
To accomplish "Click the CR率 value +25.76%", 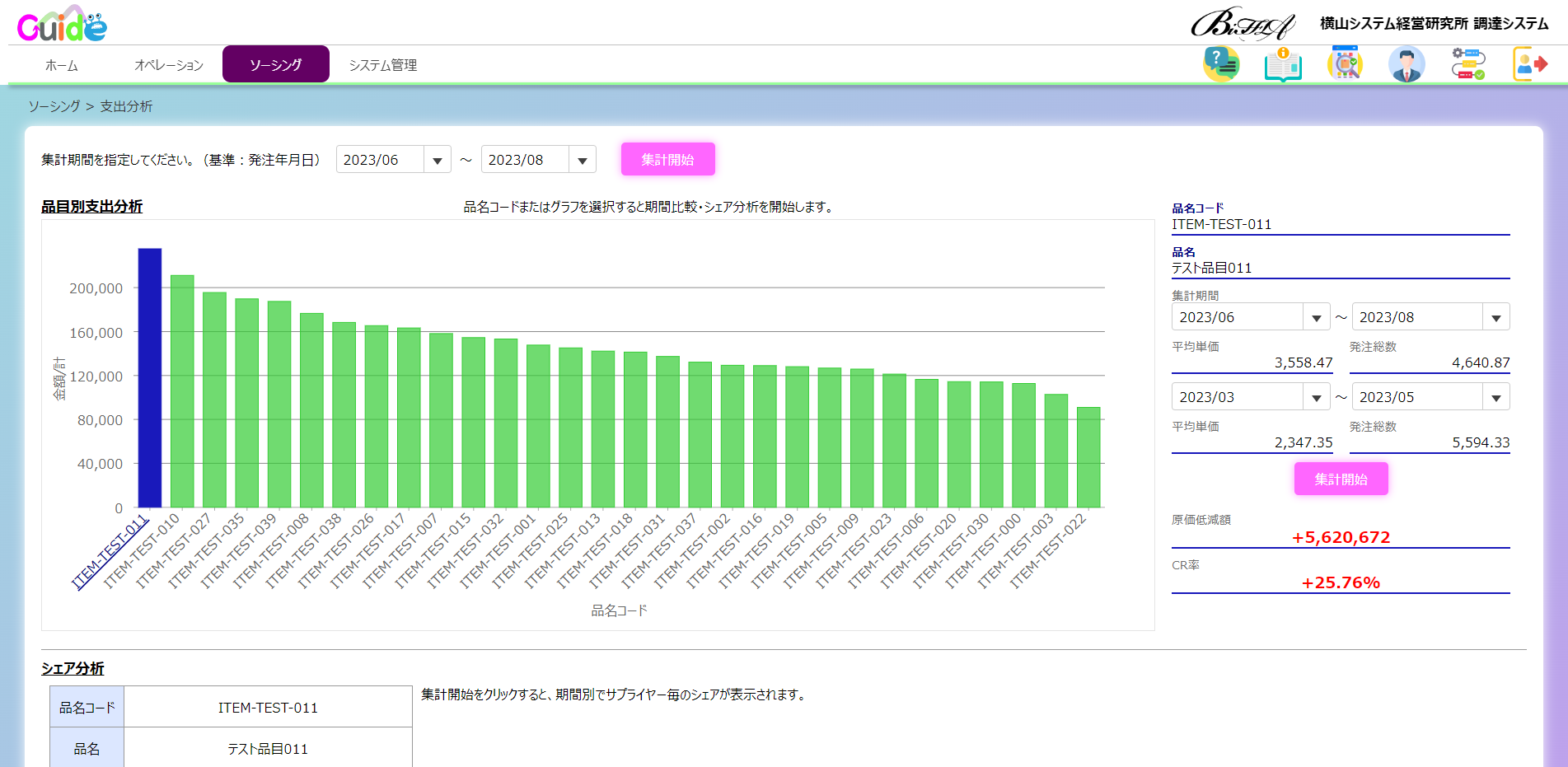I will tap(1341, 582).
